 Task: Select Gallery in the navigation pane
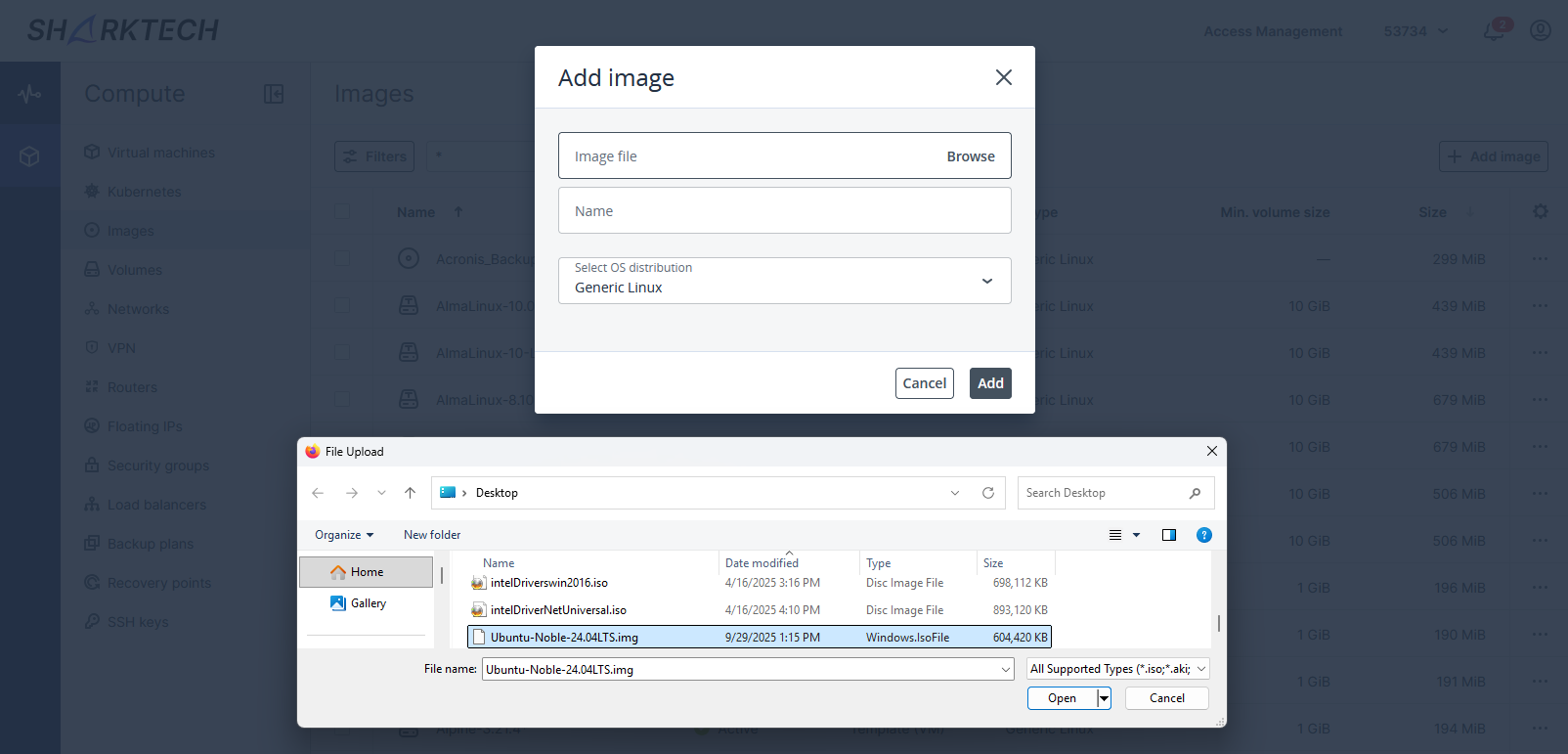(368, 603)
